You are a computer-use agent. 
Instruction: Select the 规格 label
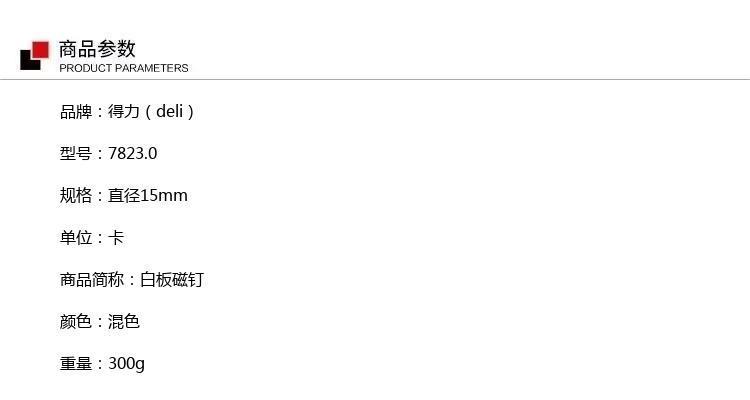(x=76, y=195)
